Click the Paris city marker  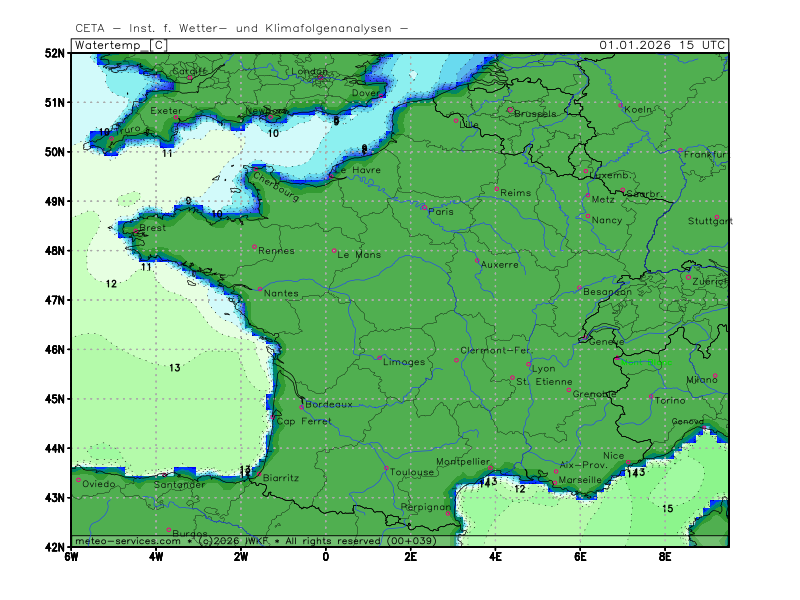[424, 208]
